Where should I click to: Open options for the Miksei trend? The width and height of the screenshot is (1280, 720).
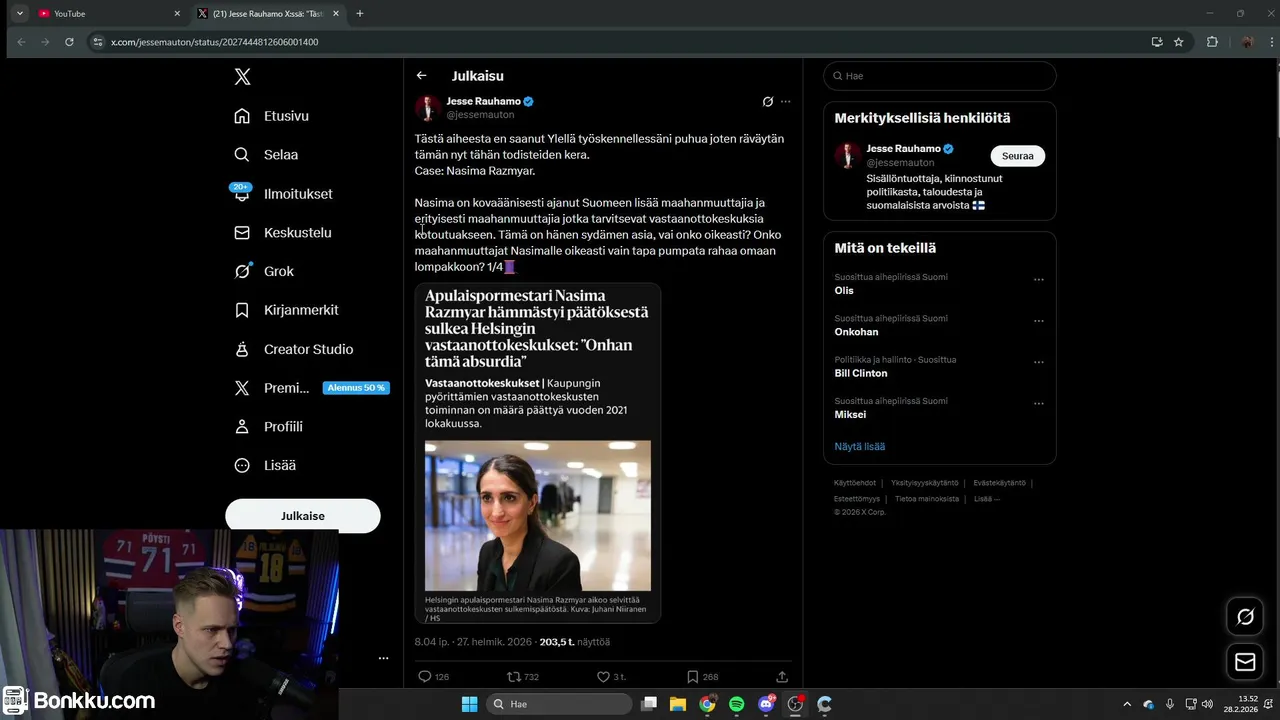[1038, 404]
